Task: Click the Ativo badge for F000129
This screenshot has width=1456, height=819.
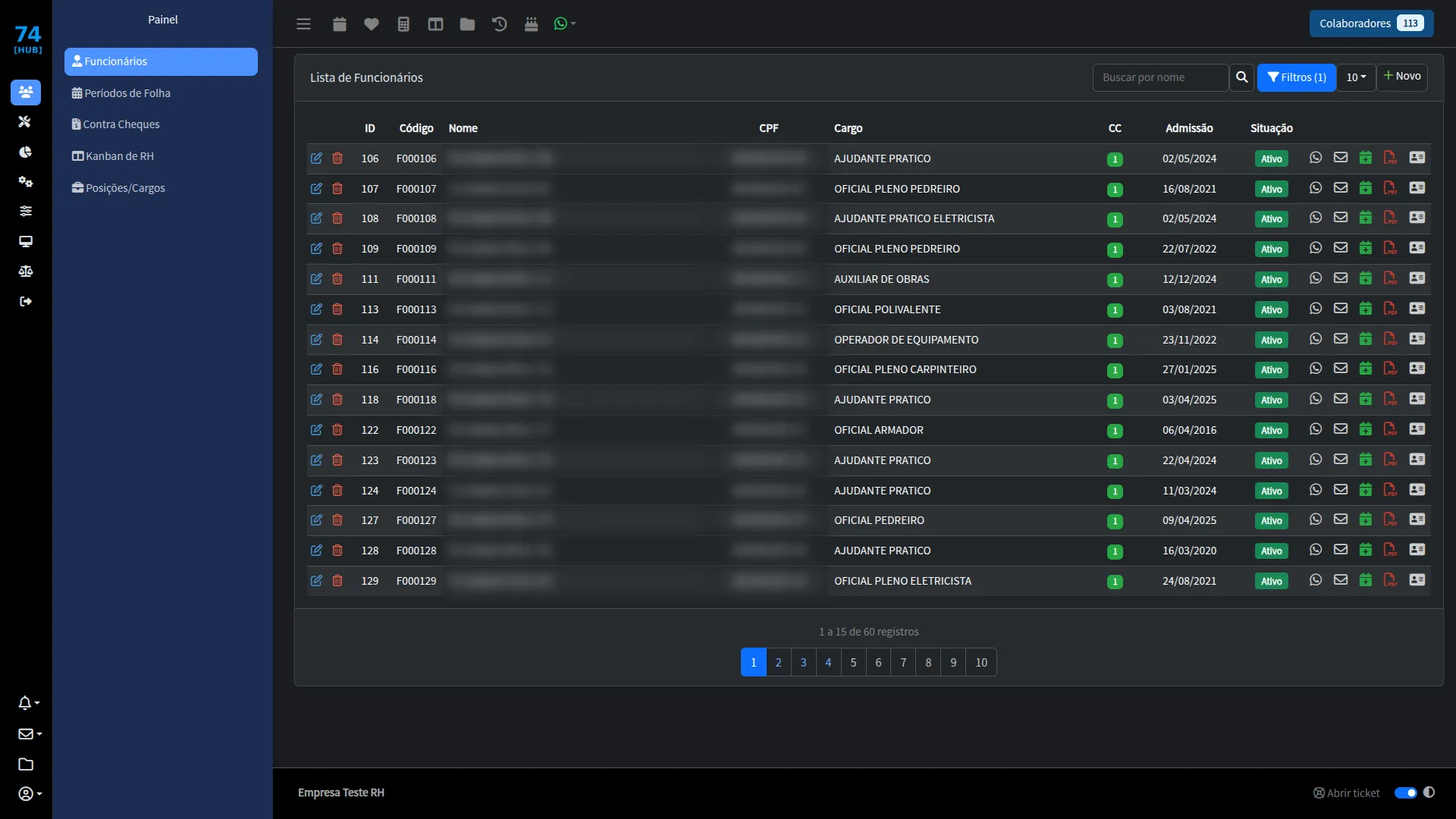Action: pos(1272,582)
